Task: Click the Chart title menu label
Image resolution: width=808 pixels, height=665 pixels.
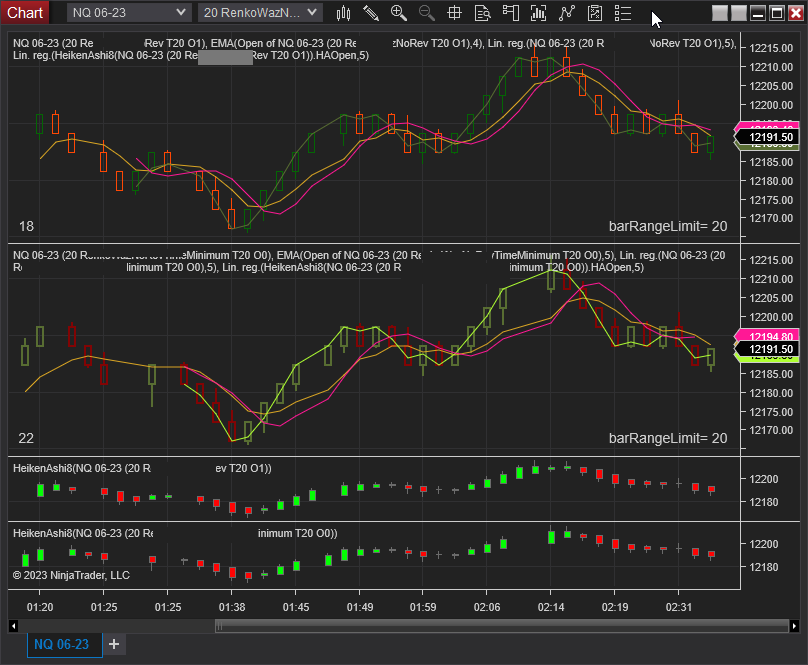Action: [x=25, y=12]
